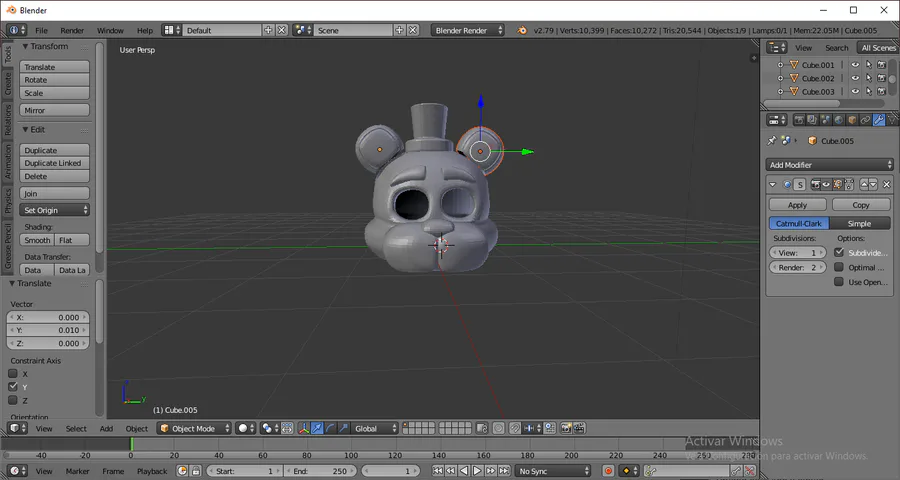Jump to the first frame of timeline
900x480 pixels.
click(438, 471)
